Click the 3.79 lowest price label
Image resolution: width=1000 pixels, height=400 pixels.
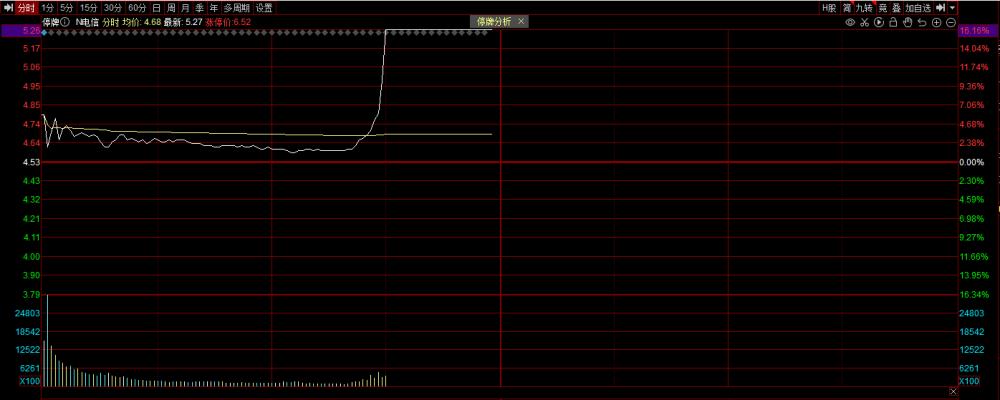(x=31, y=295)
